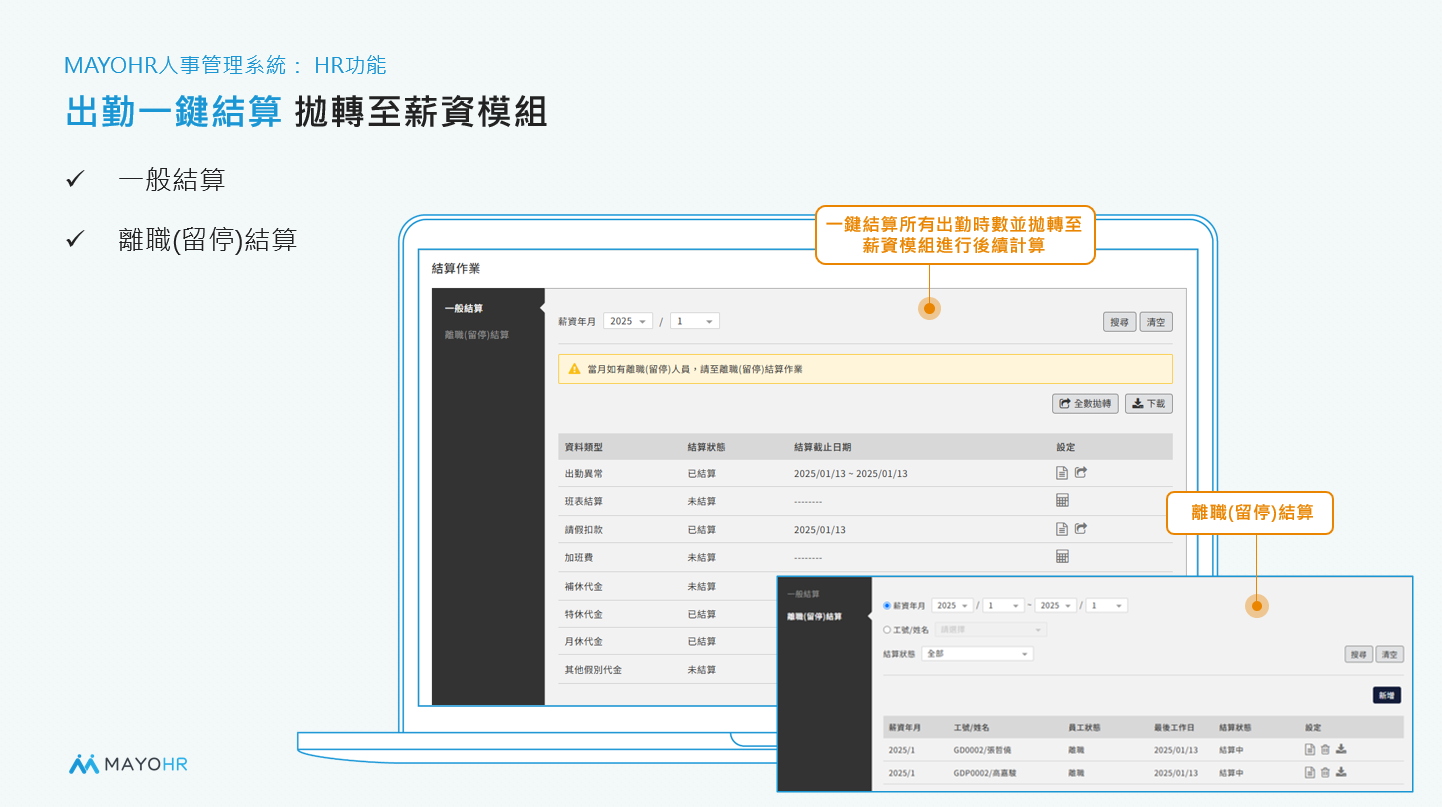
Task: Click 員工狀態 column header
Action: pos(1084,727)
